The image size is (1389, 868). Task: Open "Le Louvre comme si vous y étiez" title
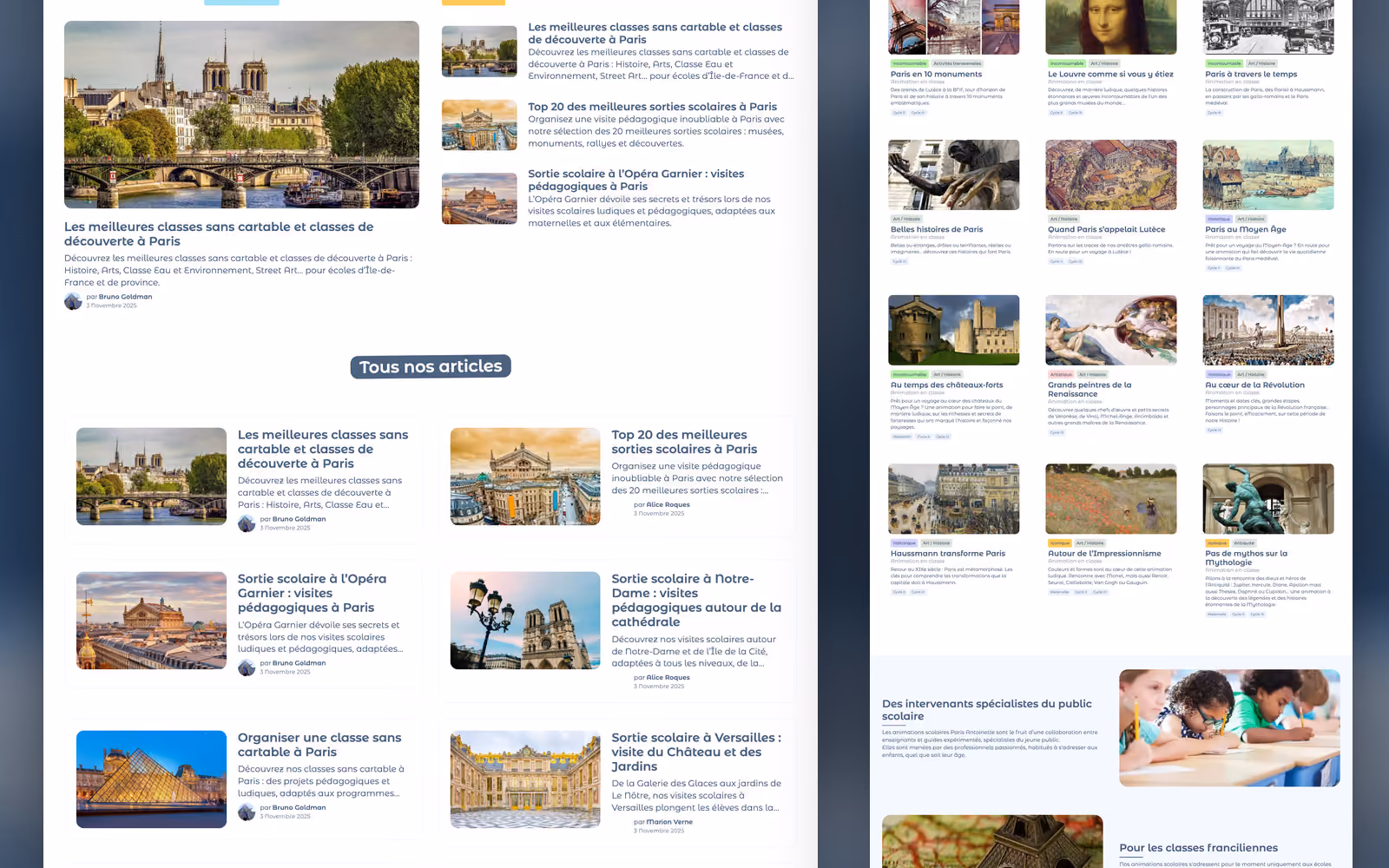1110,75
